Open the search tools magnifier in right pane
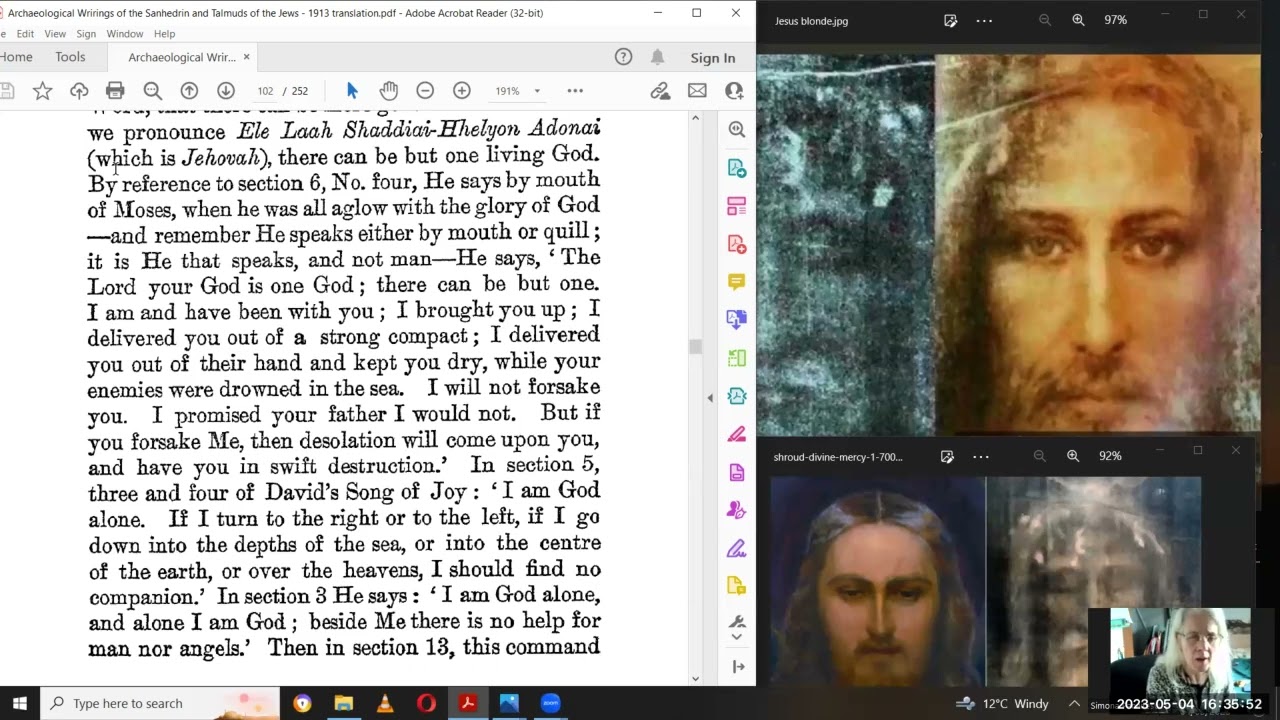 [737, 130]
